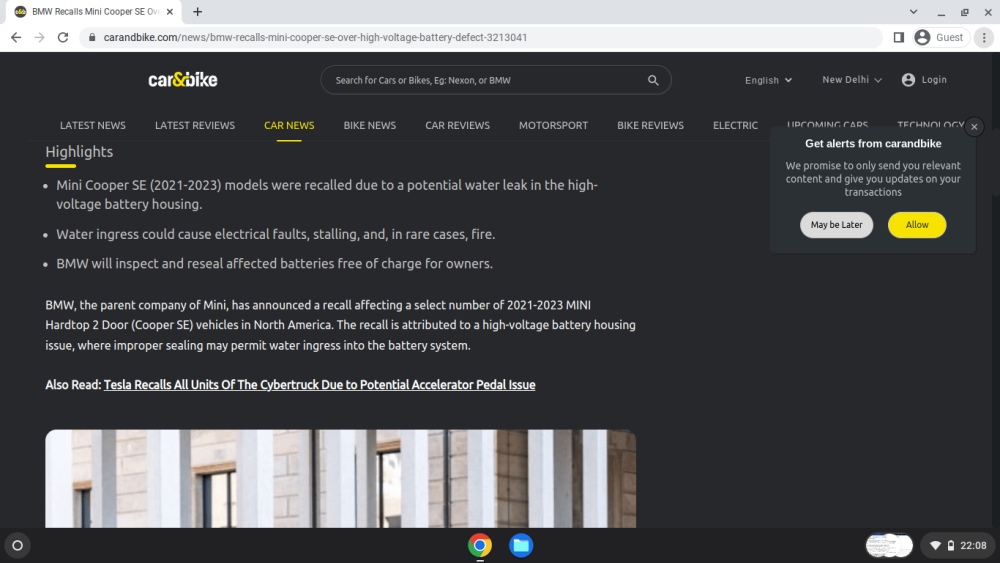Expand the tab search chevron
Image resolution: width=1000 pixels, height=563 pixels.
pos(913,11)
